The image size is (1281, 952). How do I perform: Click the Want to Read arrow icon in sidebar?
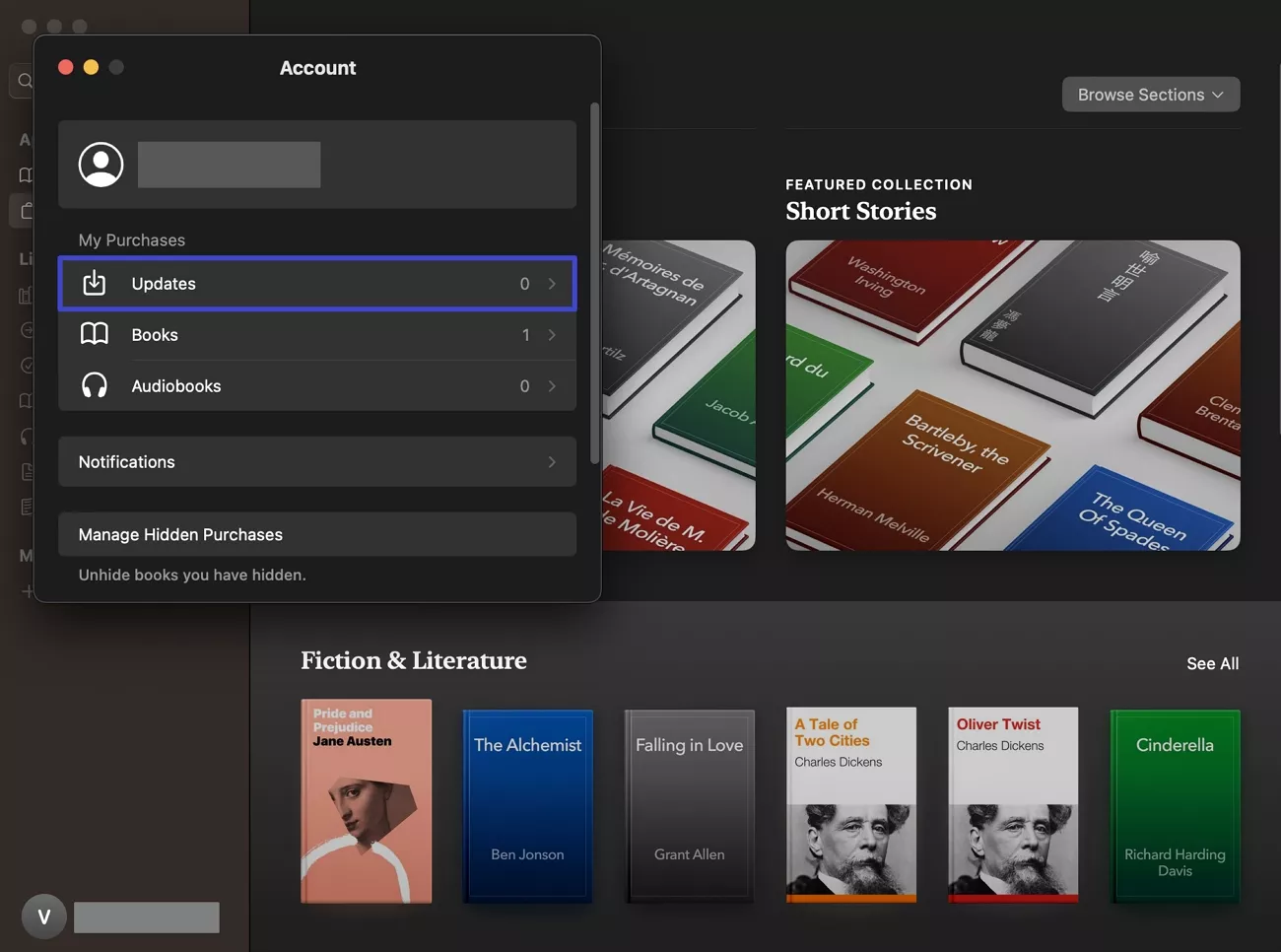click(27, 329)
